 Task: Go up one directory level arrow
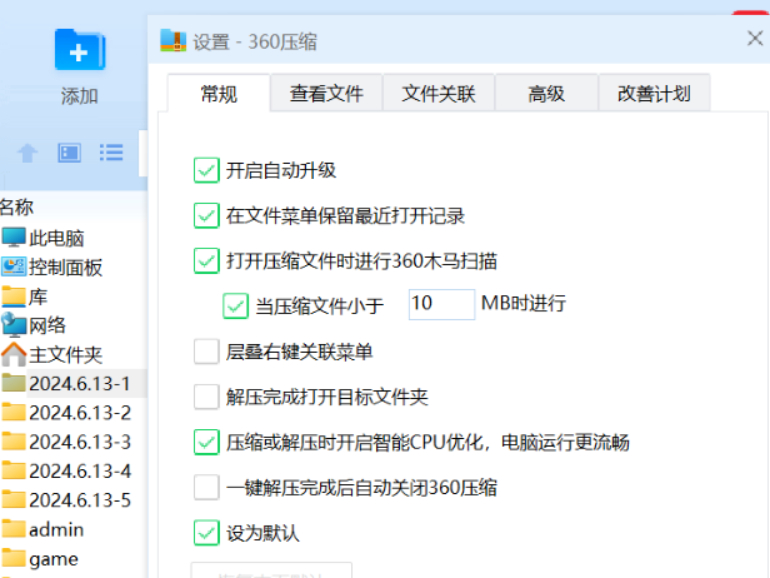[x=28, y=153]
